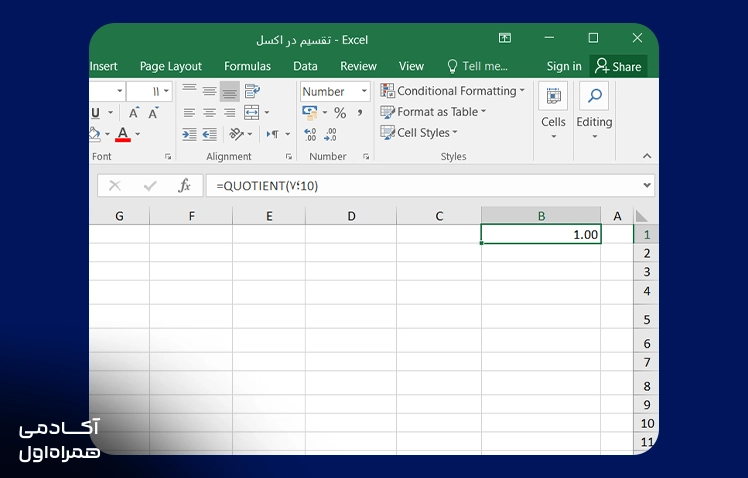Expand the formula bar
The image size is (748, 478).
[x=647, y=185]
